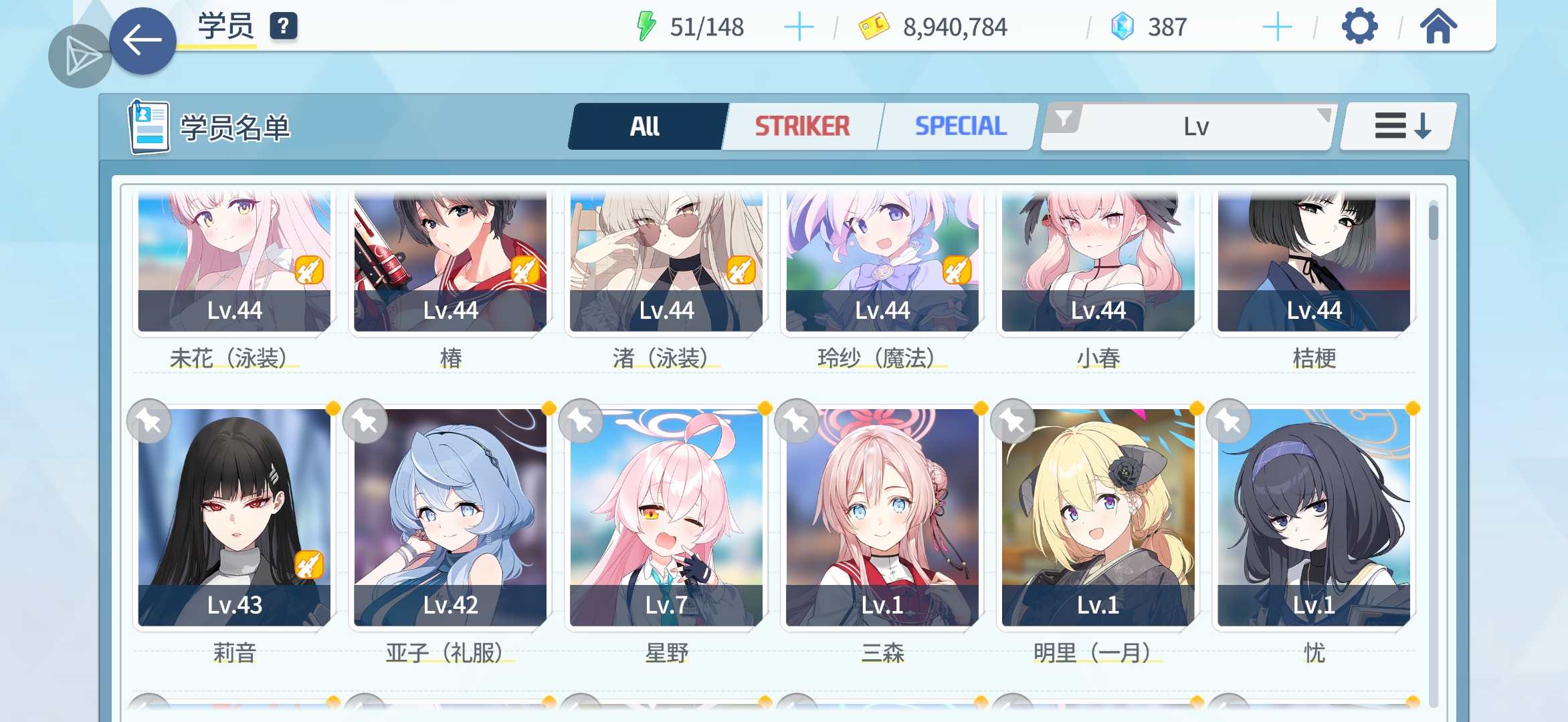Open the settings gear
This screenshot has width=1568, height=722.
point(1359,27)
